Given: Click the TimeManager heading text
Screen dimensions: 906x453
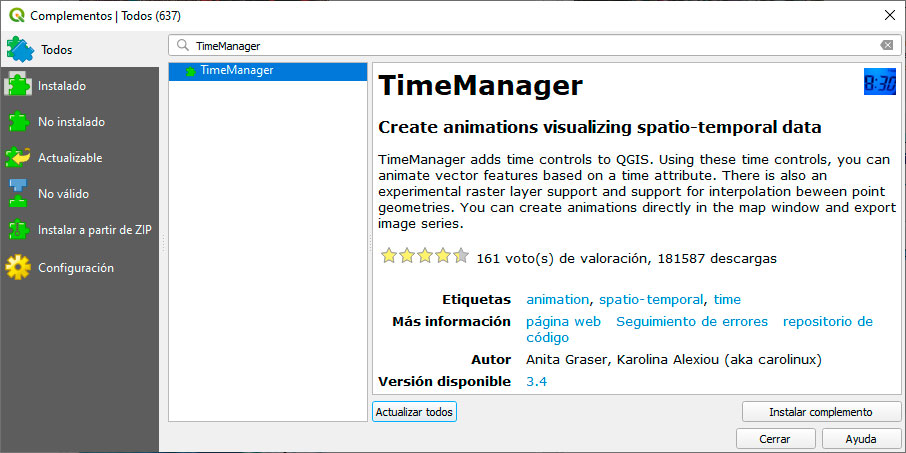Looking at the screenshot, I should pos(480,86).
